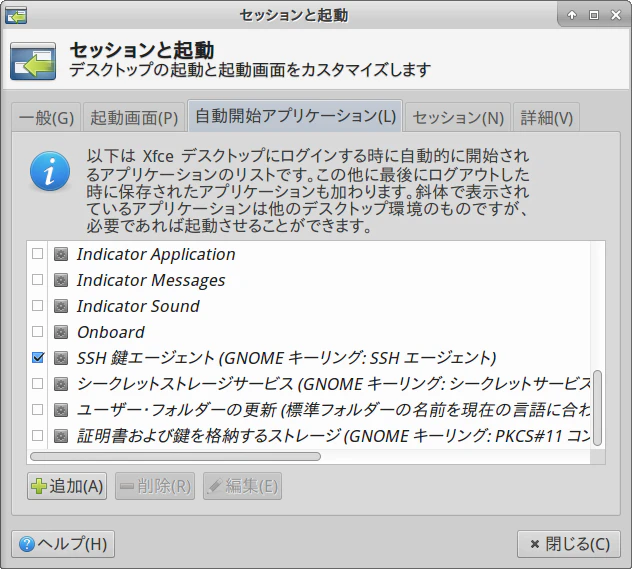The height and width of the screenshot is (569, 632).
Task: Select the Indicator Application row text
Action: pos(156,254)
